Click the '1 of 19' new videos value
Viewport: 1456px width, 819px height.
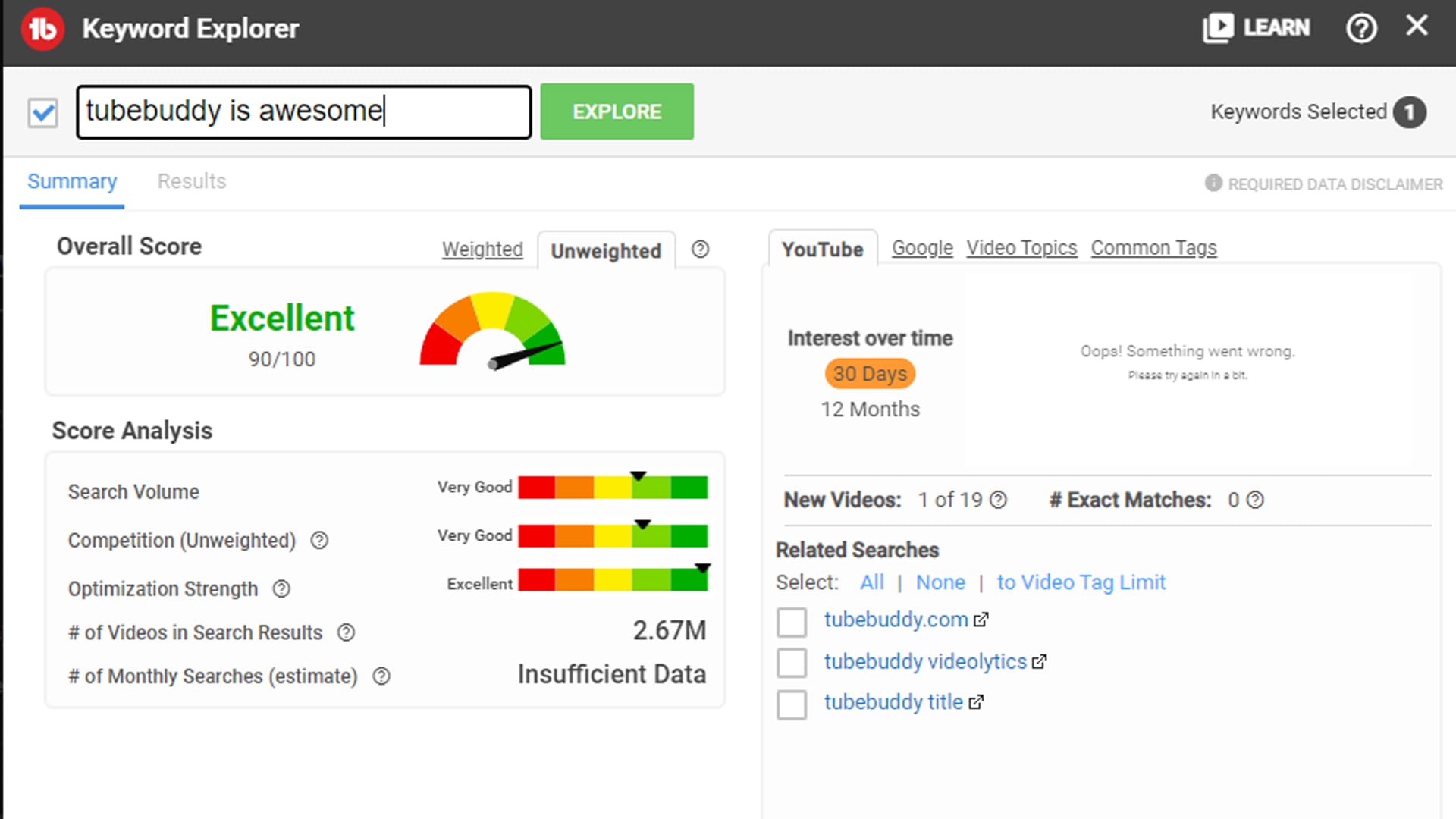pos(949,500)
